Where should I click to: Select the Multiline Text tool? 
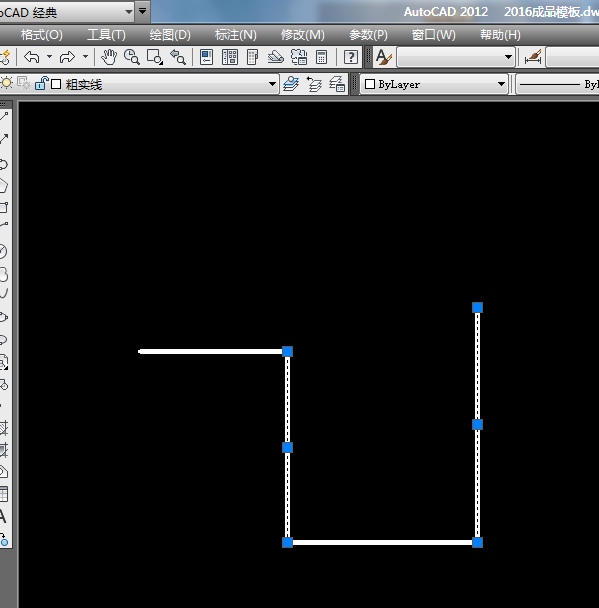tap(3, 516)
